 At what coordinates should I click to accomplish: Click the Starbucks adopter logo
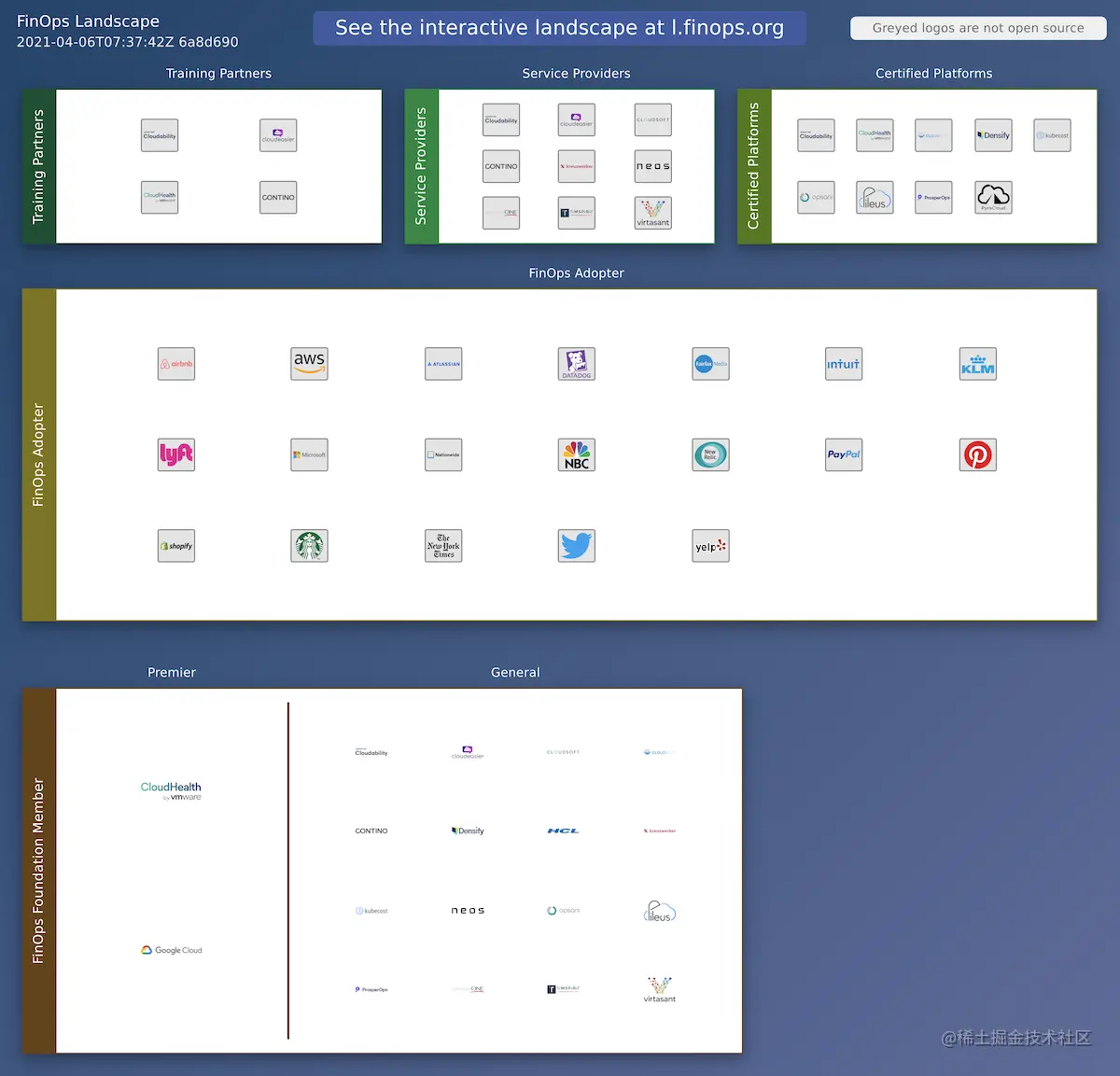click(310, 546)
